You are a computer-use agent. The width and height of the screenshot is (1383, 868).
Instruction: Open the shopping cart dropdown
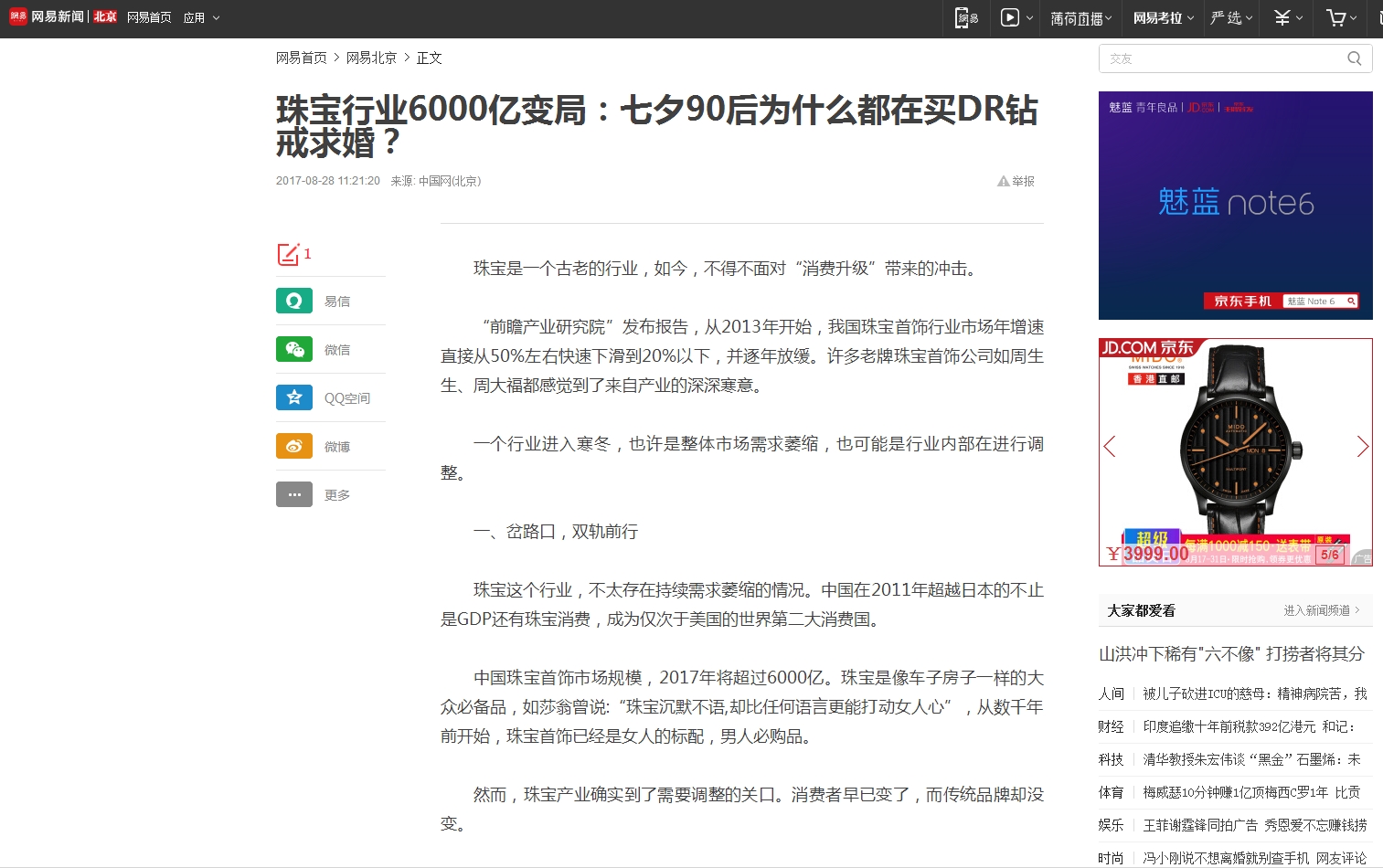1341,17
